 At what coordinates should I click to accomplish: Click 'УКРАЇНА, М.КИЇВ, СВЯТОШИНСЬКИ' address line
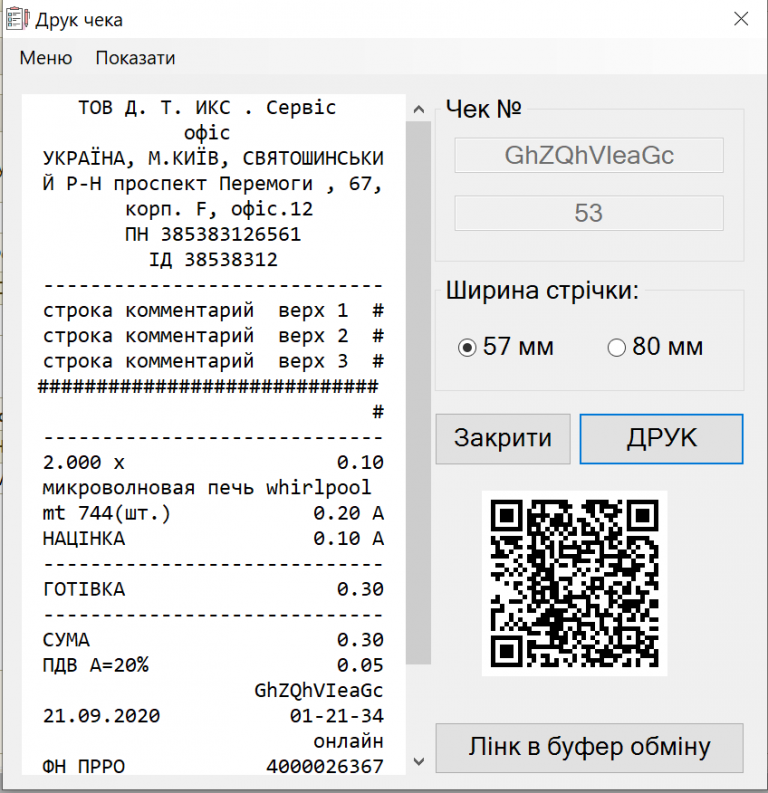click(213, 158)
